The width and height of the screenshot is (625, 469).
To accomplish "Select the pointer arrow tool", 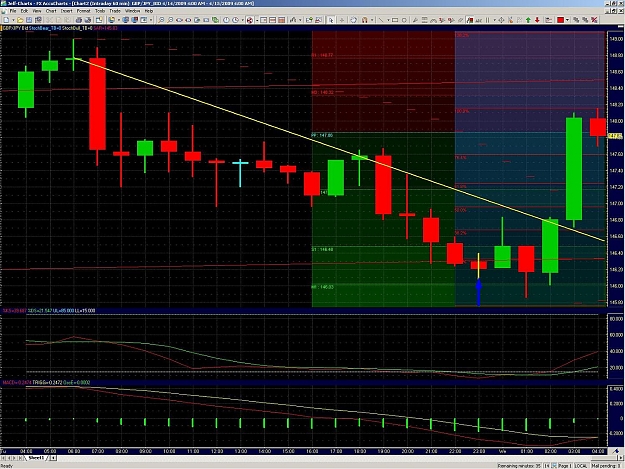I will [331, 20].
